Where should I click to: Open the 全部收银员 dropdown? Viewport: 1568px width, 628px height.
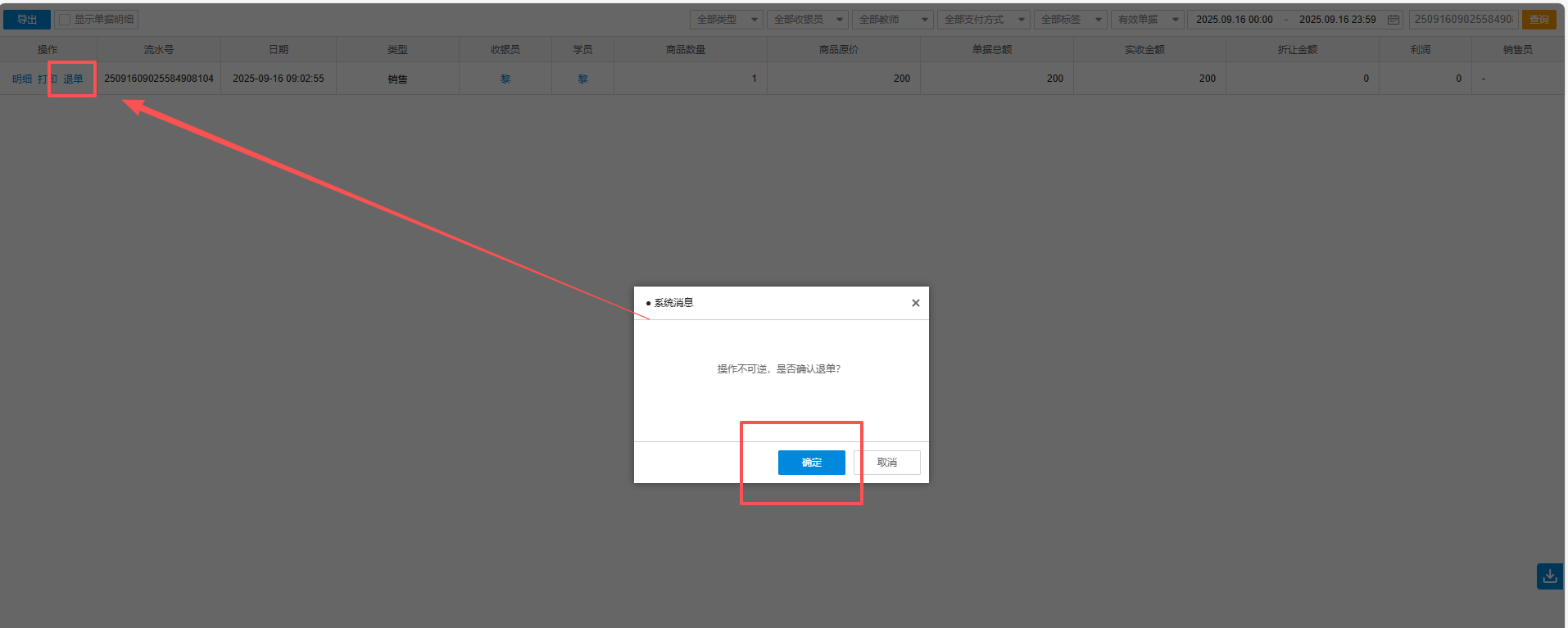click(808, 20)
